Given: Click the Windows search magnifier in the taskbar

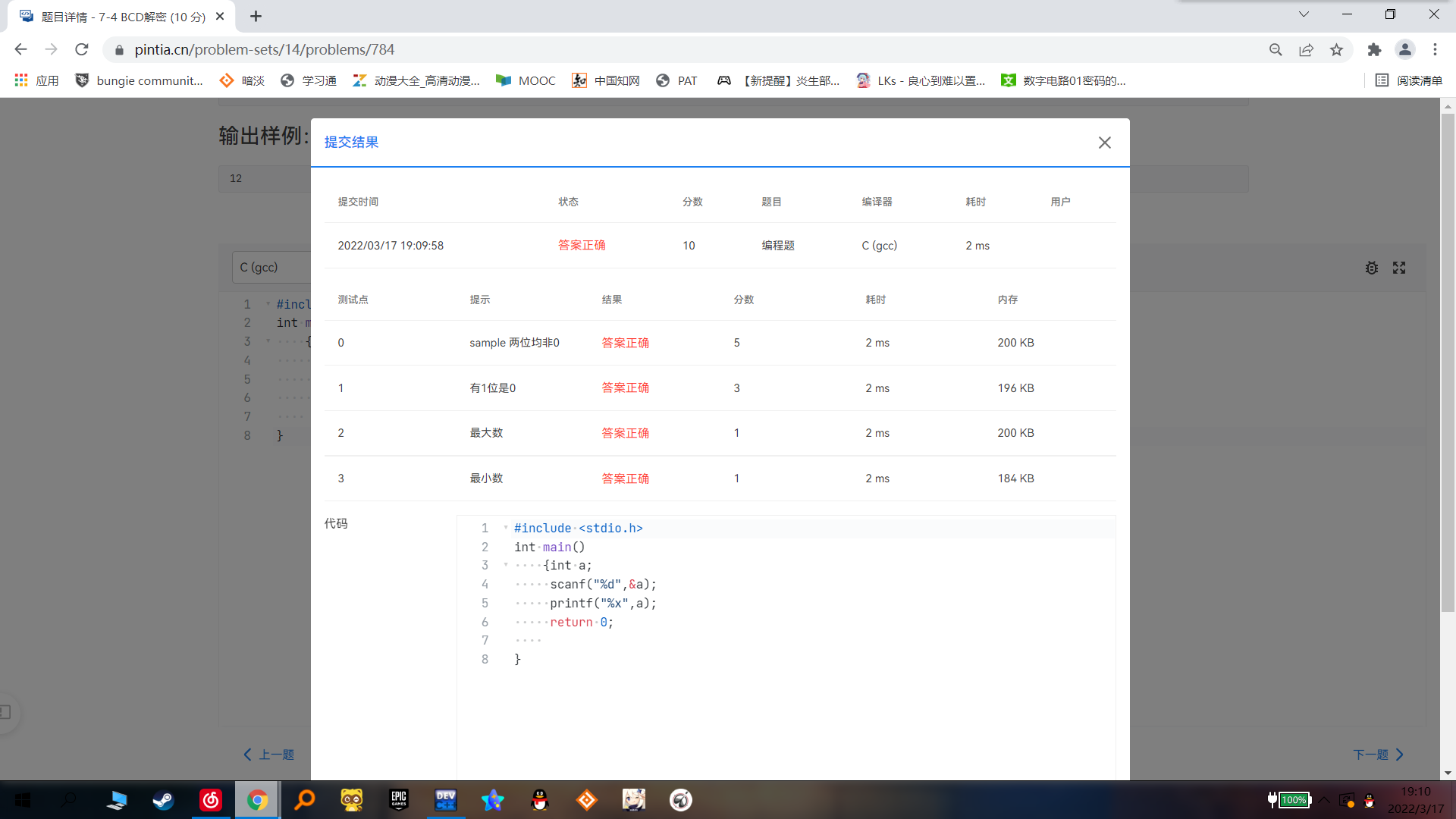Looking at the screenshot, I should coord(69,800).
